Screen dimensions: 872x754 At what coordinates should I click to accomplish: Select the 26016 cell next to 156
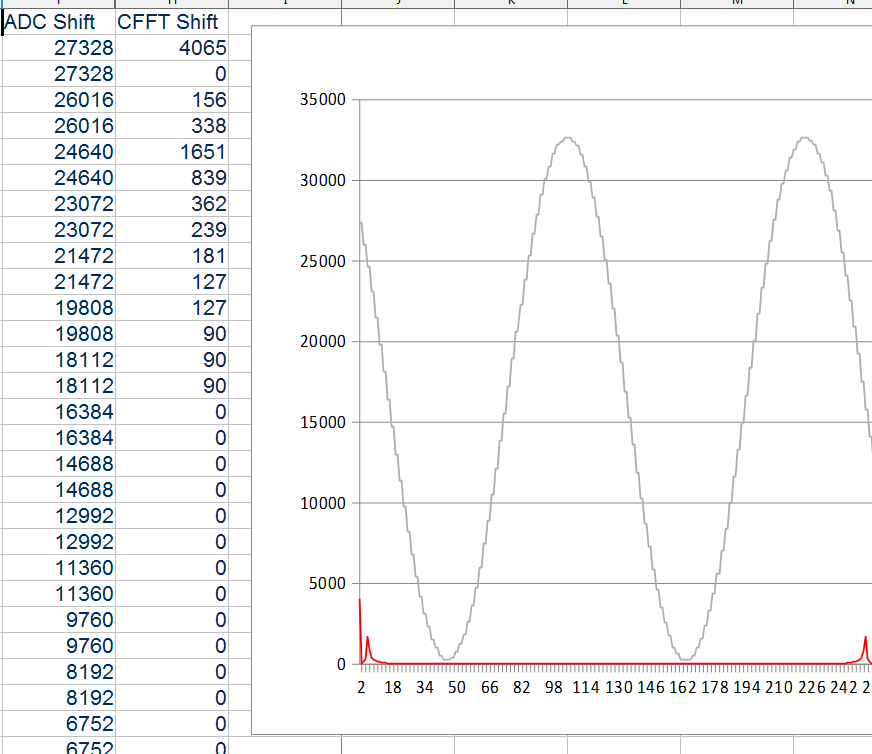(x=58, y=100)
